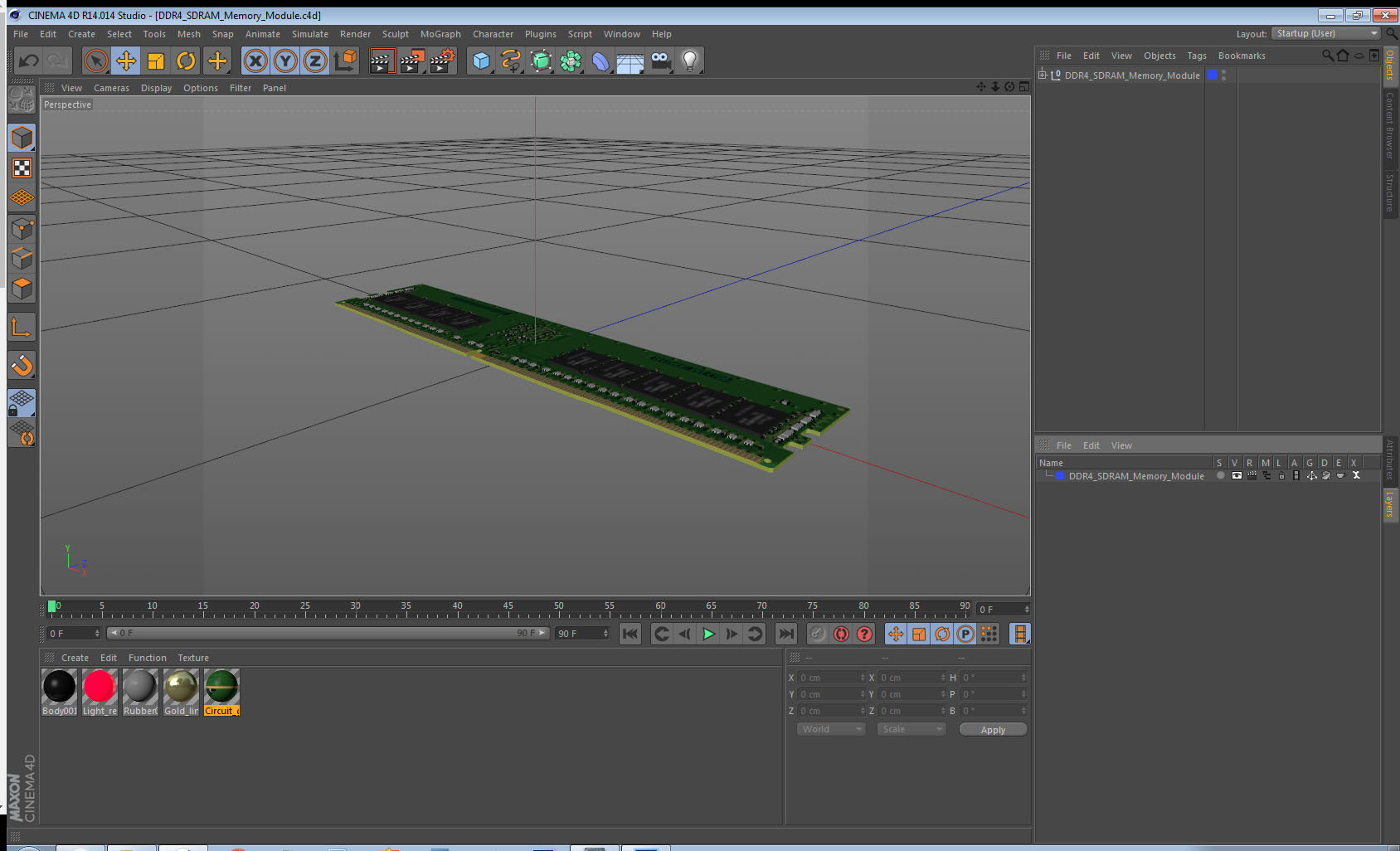Open the MoGraph menu

pos(440,34)
